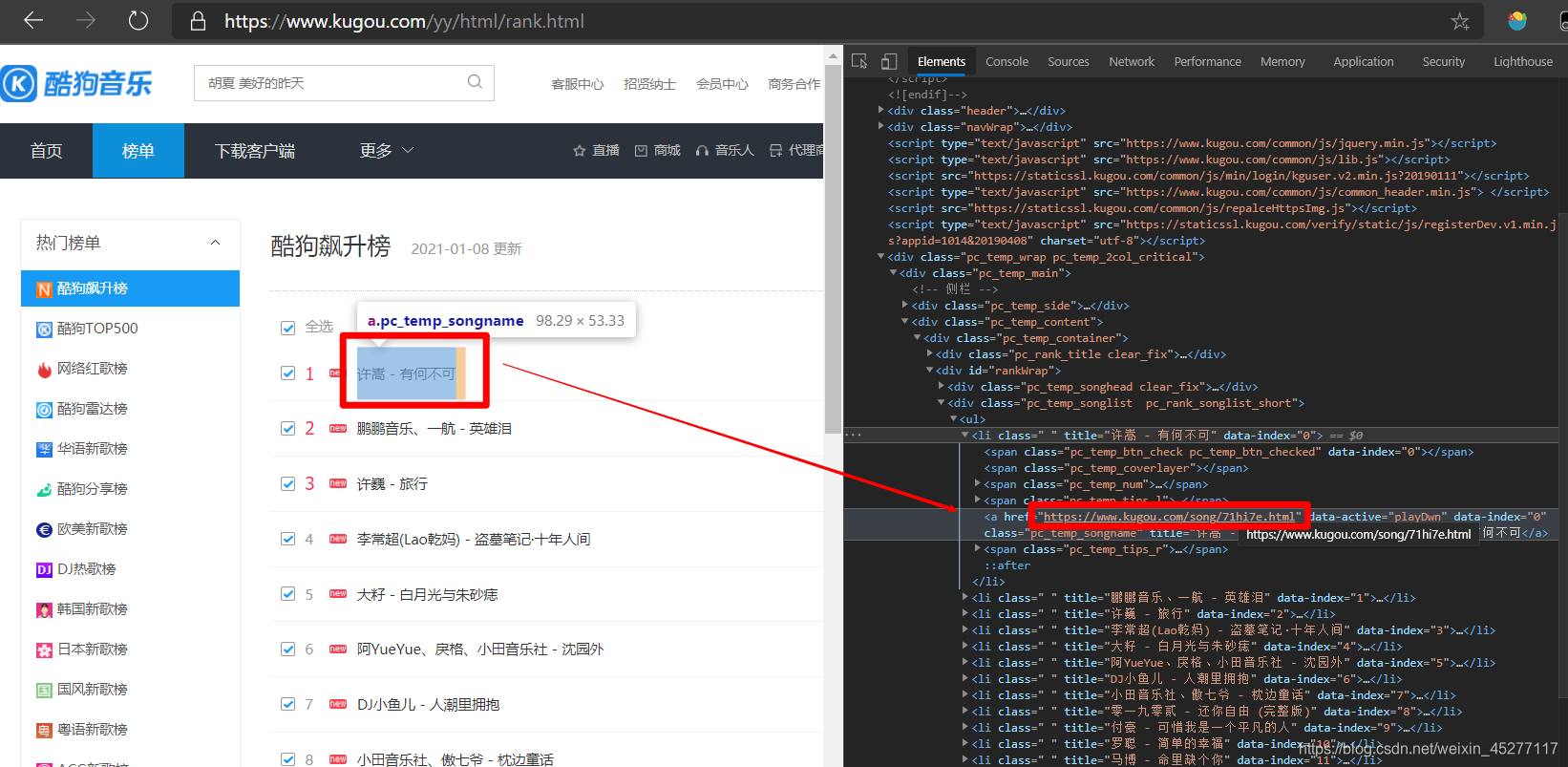The width and height of the screenshot is (1568, 767).
Task: Expand the pc_temp_songhead div node
Action: pos(942,387)
